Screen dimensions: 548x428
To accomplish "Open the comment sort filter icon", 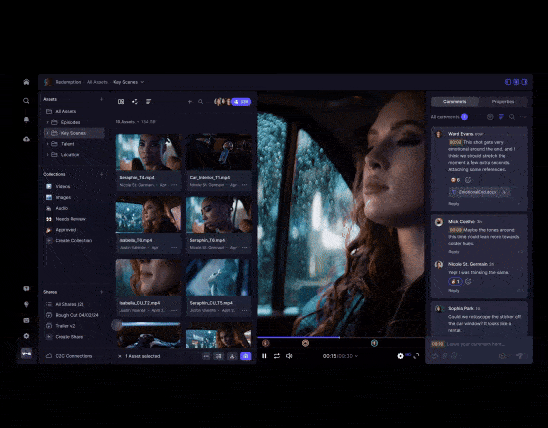I will tap(501, 117).
